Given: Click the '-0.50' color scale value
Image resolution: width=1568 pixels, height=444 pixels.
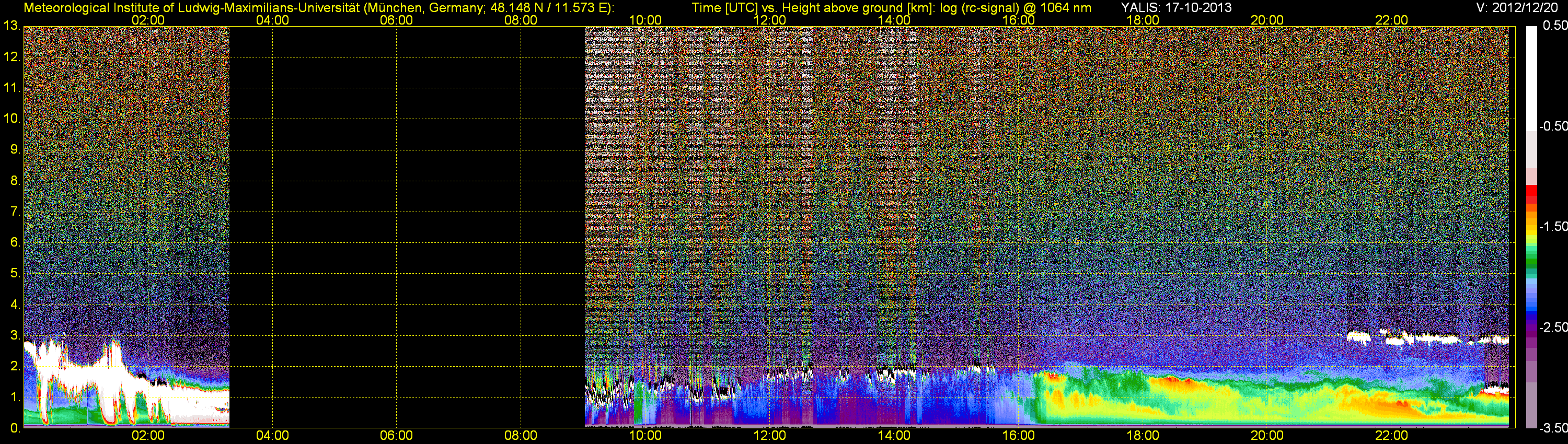Looking at the screenshot, I should (x=1553, y=126).
